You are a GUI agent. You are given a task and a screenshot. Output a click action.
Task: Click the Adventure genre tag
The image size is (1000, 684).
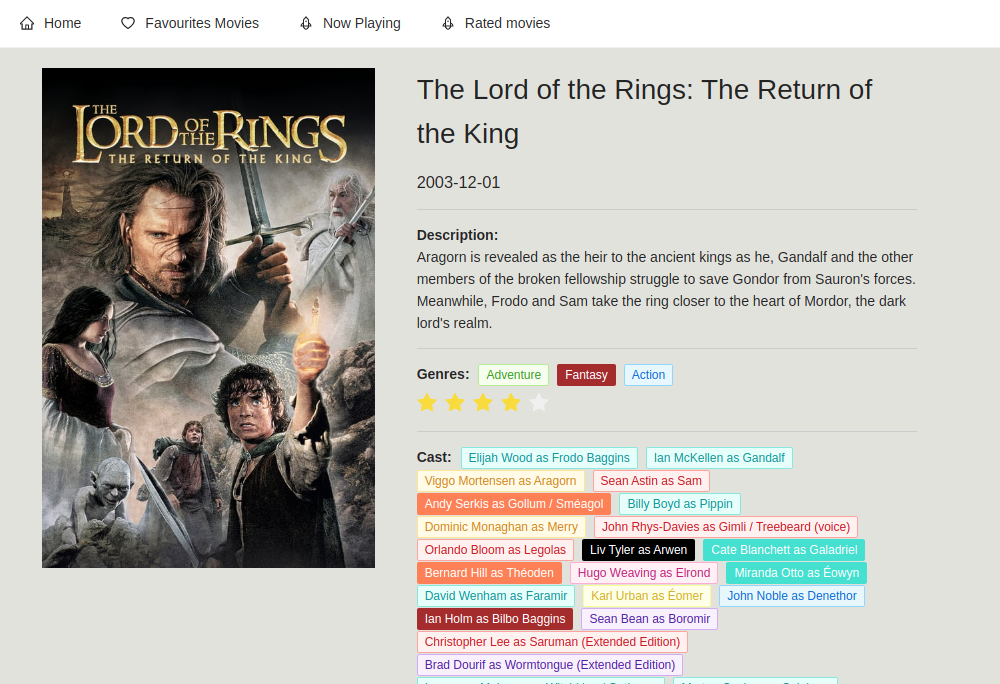pos(513,375)
